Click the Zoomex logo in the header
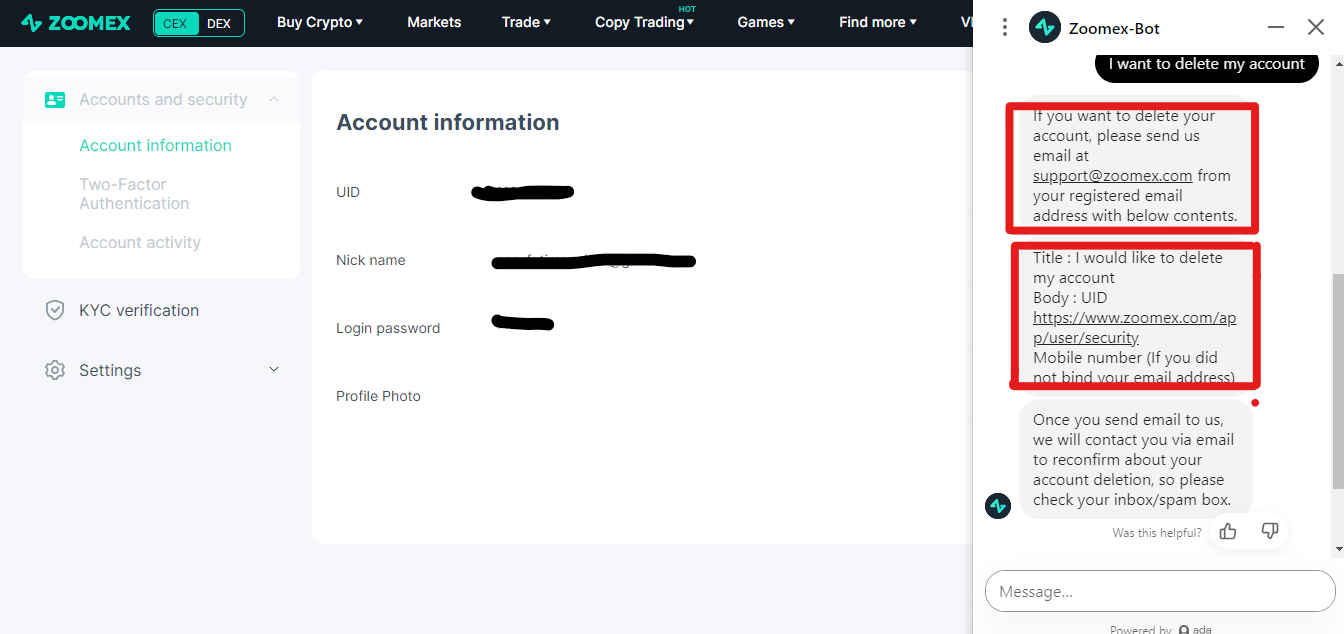This screenshot has height=634, width=1344. [x=76, y=22]
